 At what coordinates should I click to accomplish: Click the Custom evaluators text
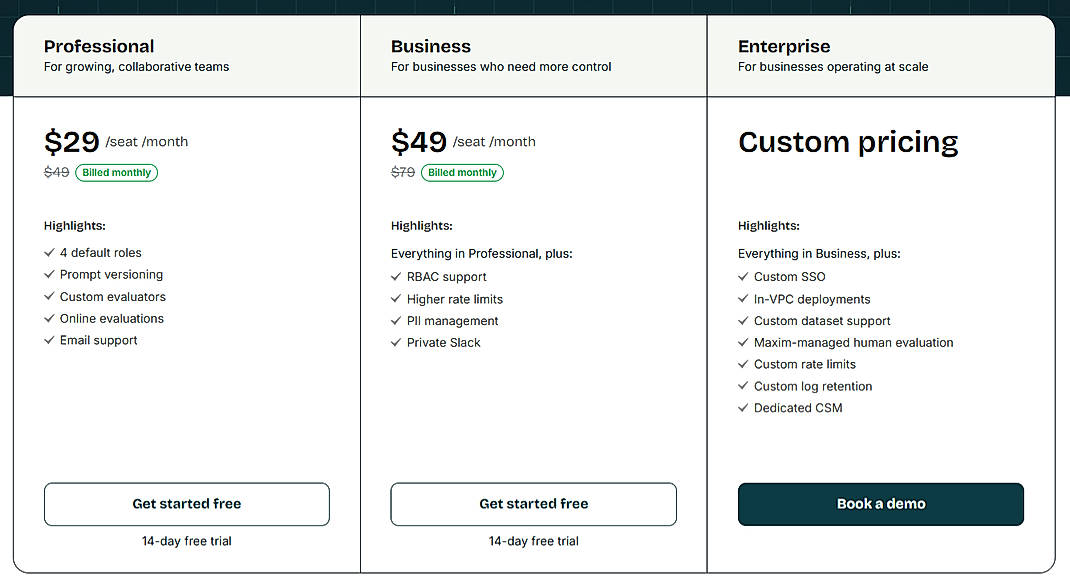[x=113, y=297]
